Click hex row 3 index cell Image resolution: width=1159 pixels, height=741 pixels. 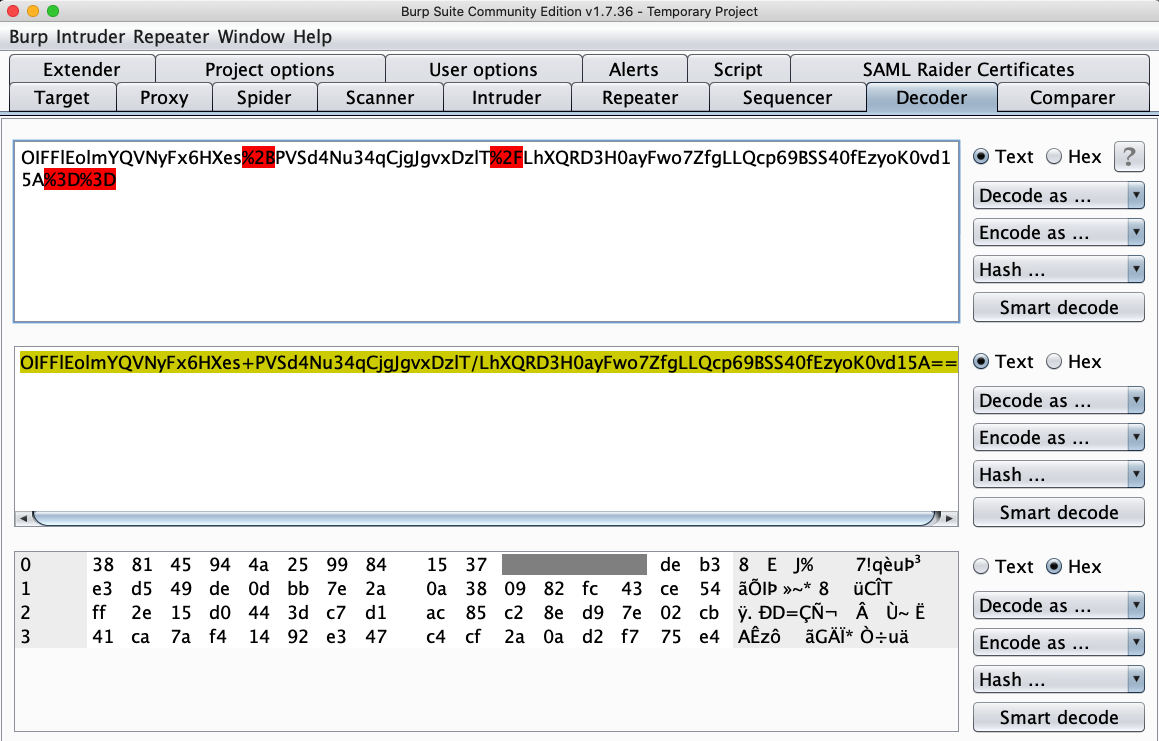(x=51, y=637)
